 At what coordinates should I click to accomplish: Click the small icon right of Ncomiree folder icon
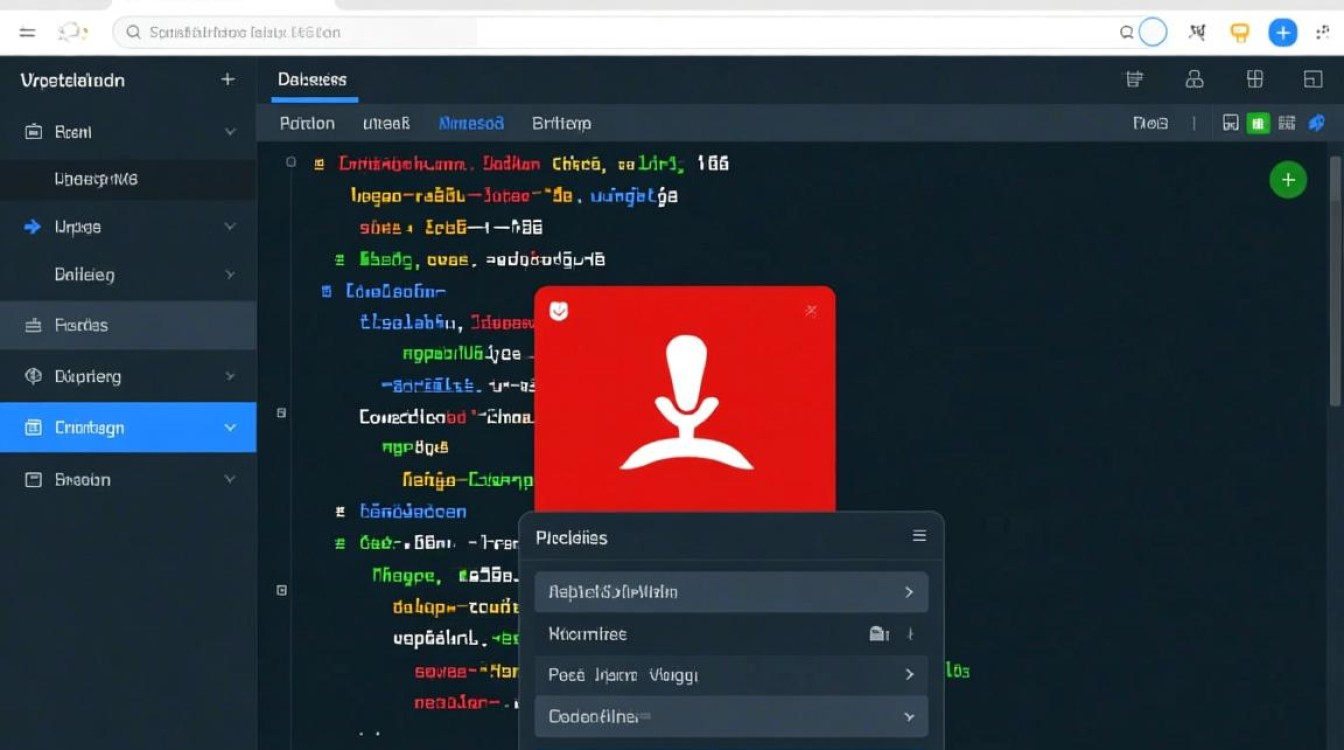pyautogui.click(x=910, y=634)
